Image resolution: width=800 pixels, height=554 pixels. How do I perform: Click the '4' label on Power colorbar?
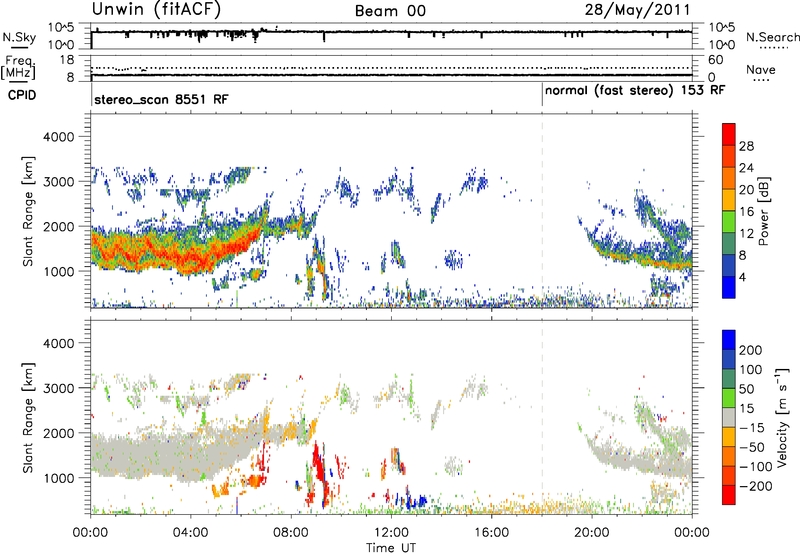(743, 277)
